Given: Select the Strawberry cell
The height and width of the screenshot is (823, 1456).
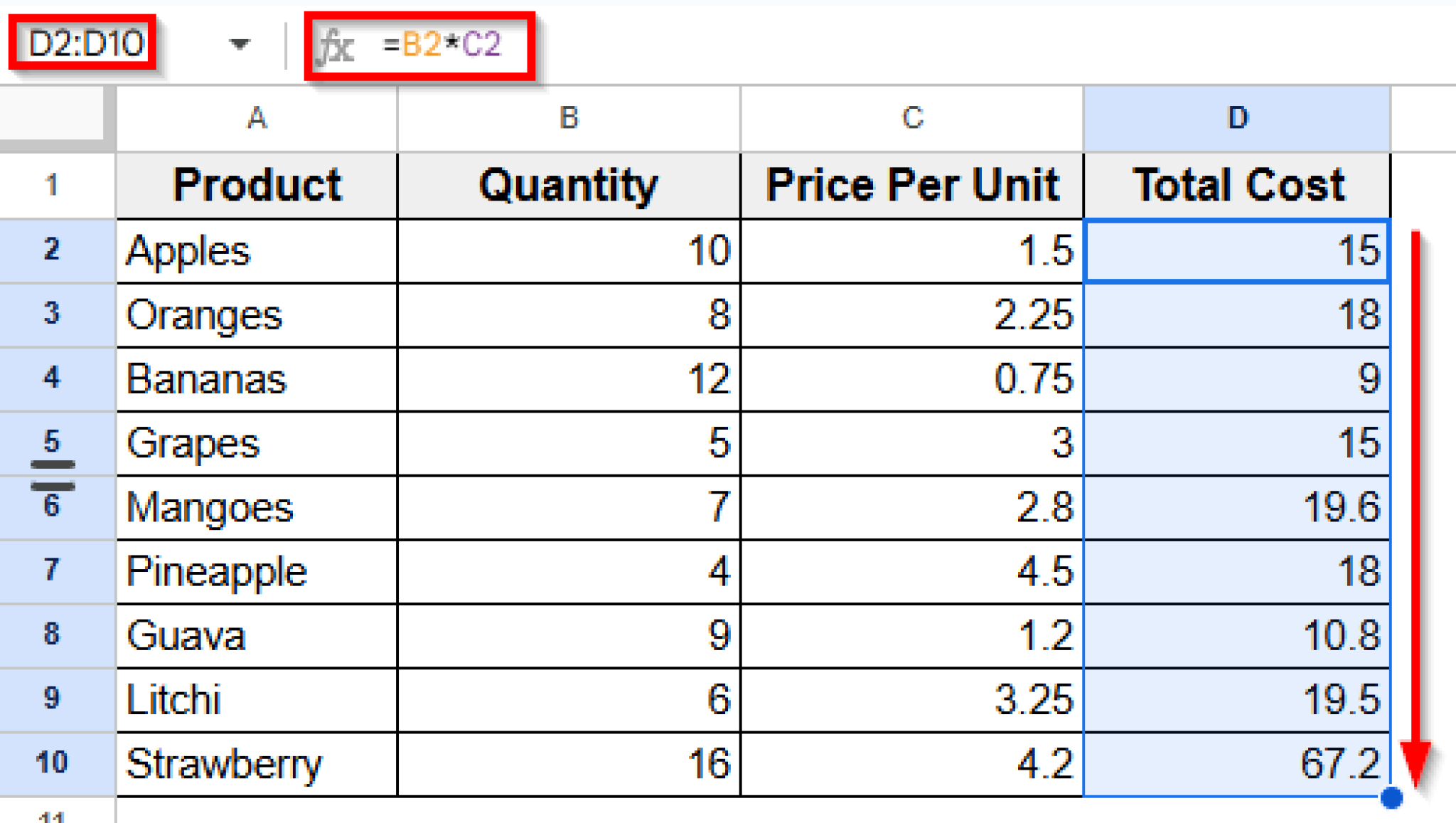Looking at the screenshot, I should [256, 763].
